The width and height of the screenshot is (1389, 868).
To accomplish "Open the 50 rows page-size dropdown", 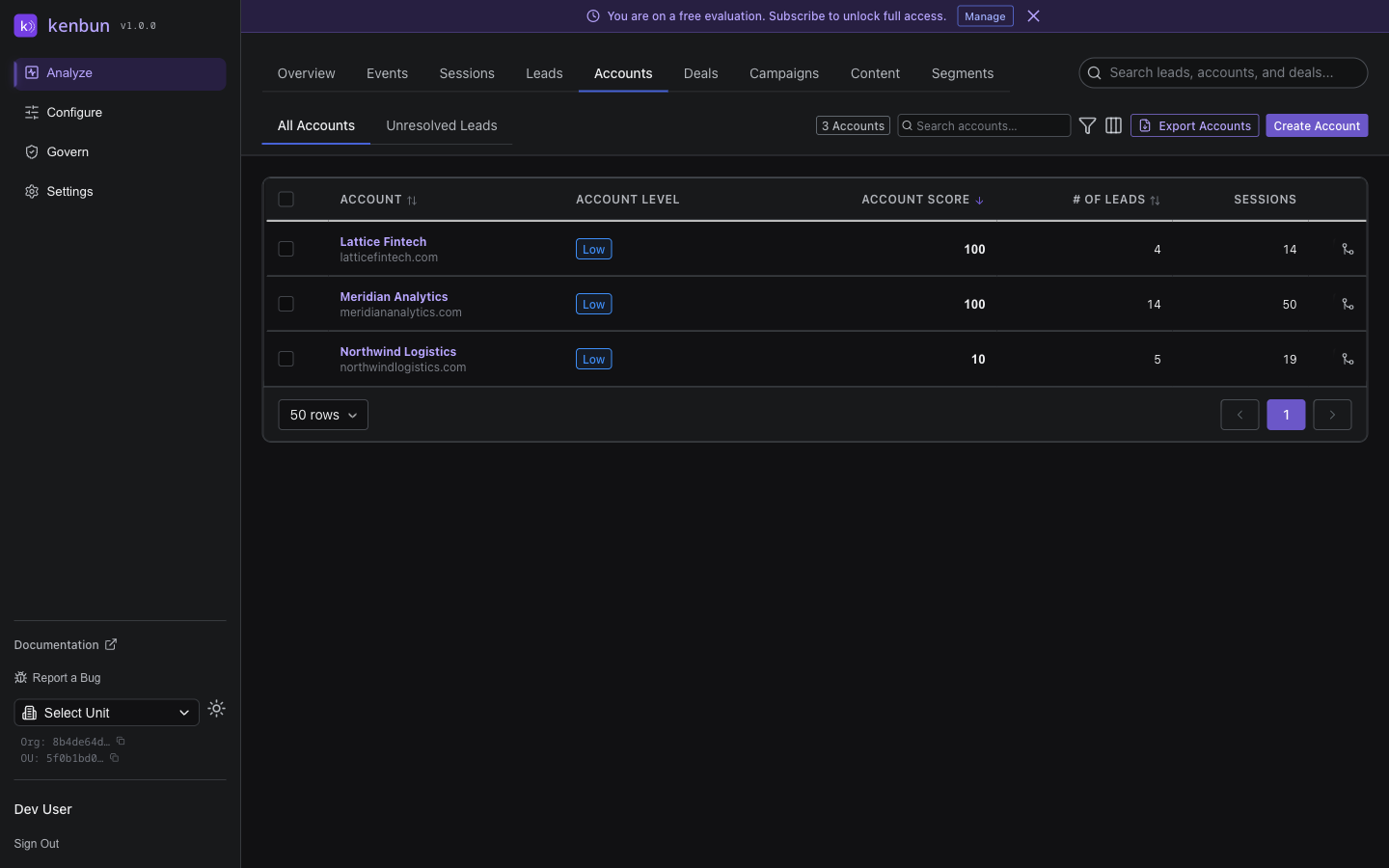I will pos(323,415).
